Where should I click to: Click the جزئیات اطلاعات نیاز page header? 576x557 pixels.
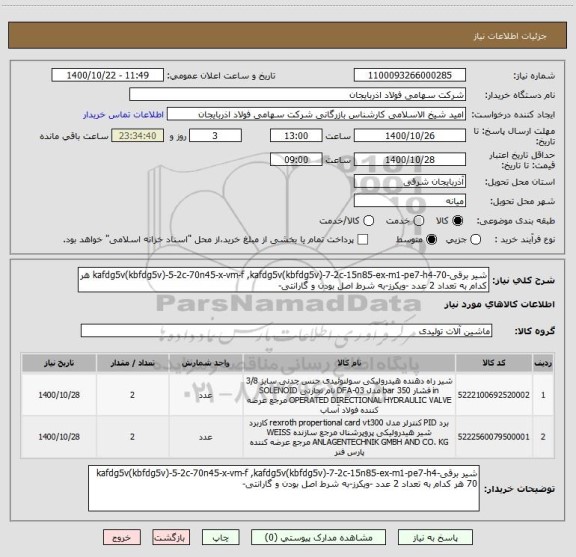510,36
